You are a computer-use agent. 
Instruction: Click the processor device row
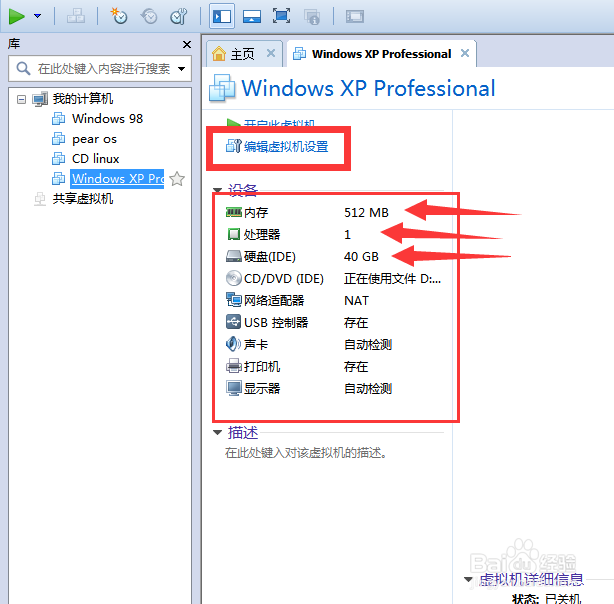335,234
